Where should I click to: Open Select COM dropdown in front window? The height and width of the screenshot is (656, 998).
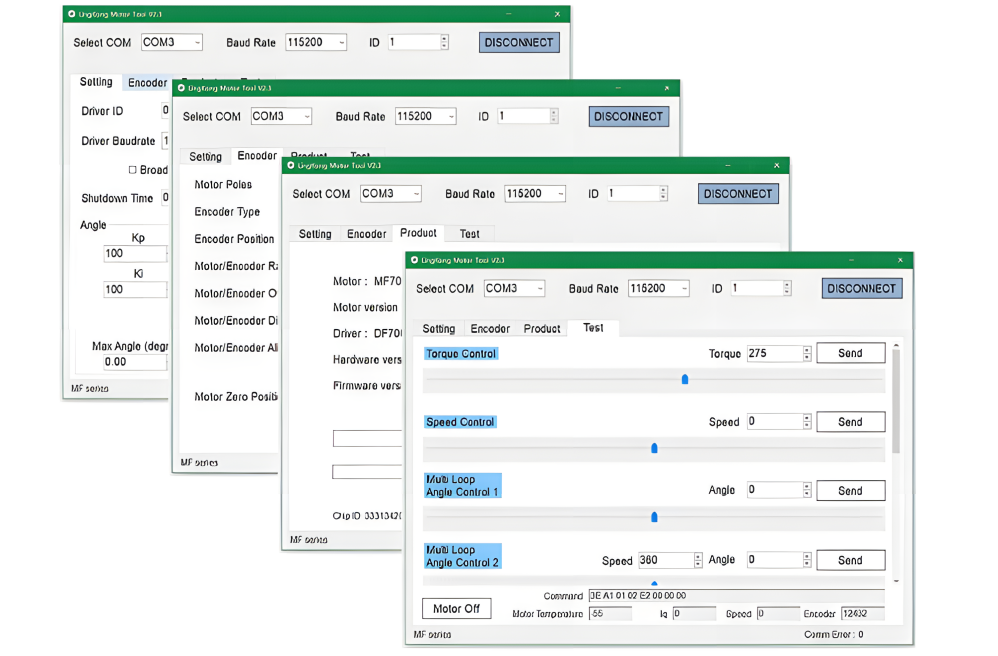pos(514,288)
